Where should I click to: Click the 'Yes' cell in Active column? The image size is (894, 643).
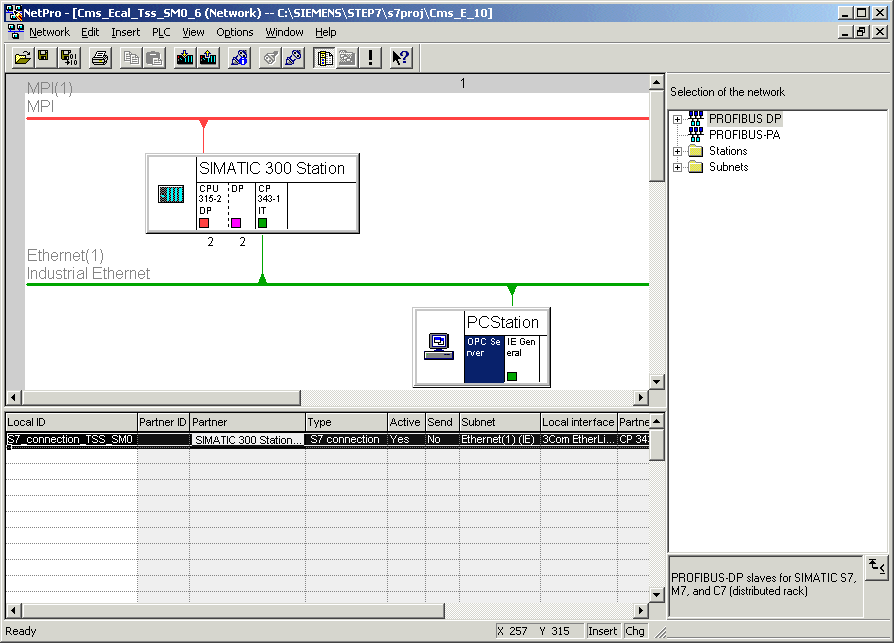point(406,439)
